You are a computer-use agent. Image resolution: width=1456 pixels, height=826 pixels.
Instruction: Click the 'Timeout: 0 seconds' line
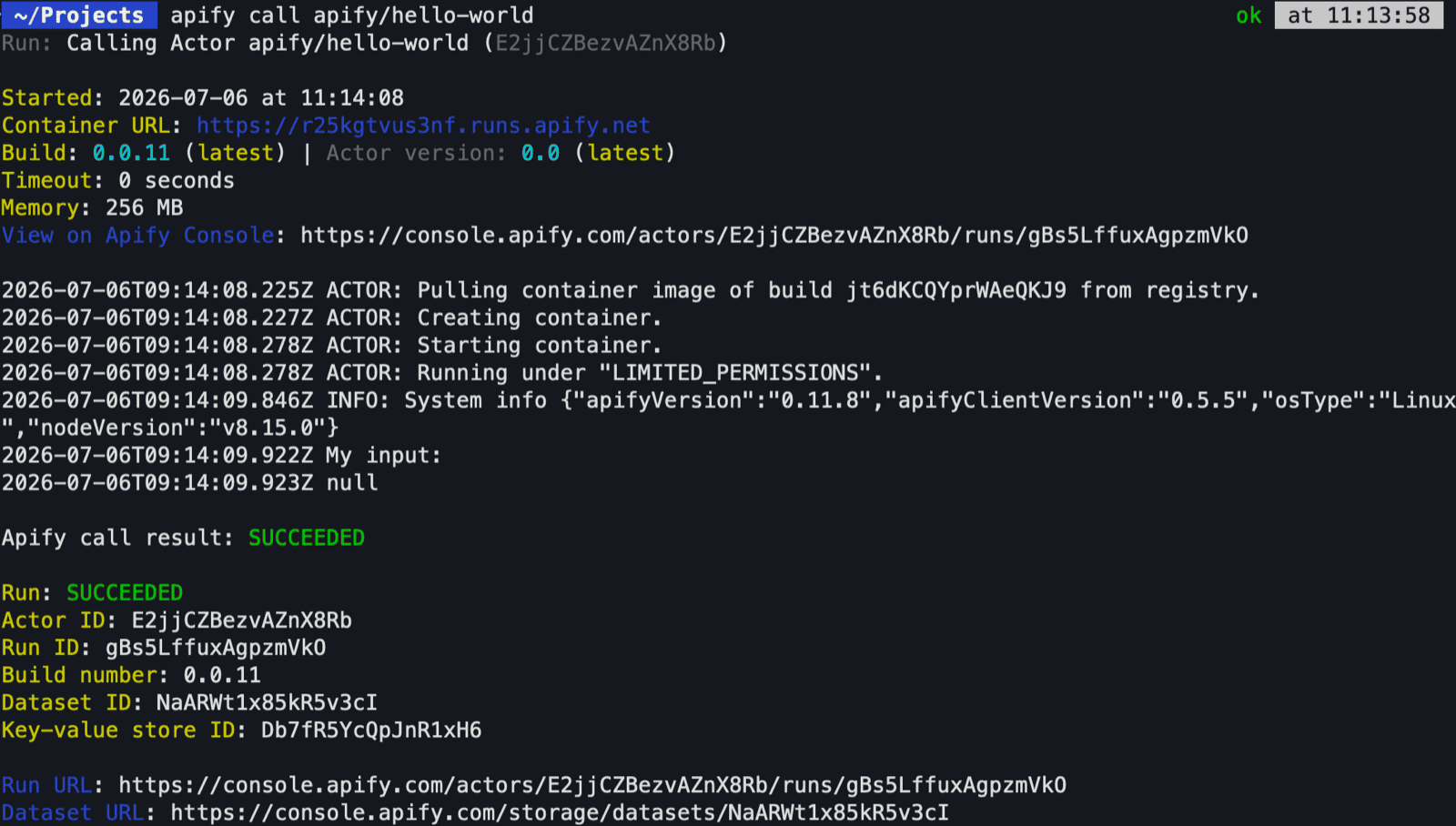(x=117, y=180)
